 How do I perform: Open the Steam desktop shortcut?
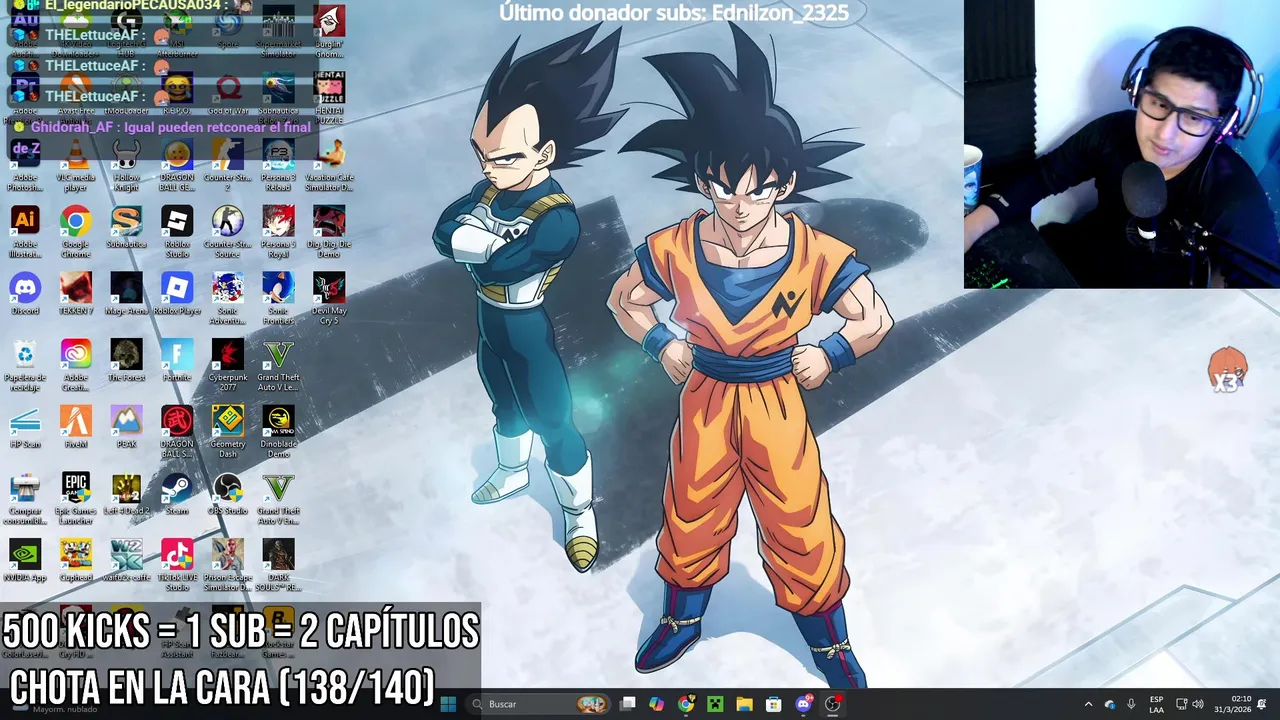(x=177, y=494)
